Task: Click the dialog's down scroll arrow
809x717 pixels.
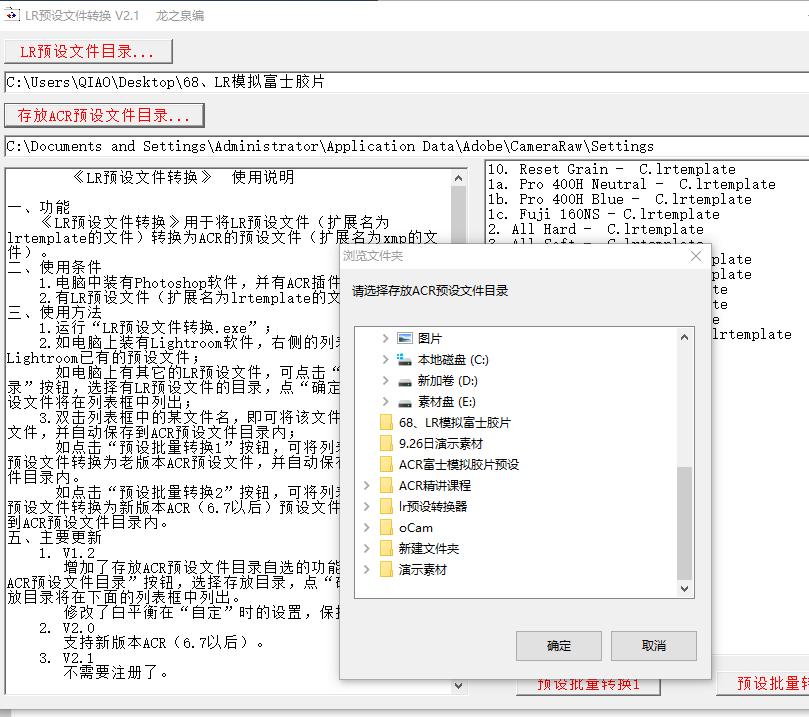Action: 683,589
